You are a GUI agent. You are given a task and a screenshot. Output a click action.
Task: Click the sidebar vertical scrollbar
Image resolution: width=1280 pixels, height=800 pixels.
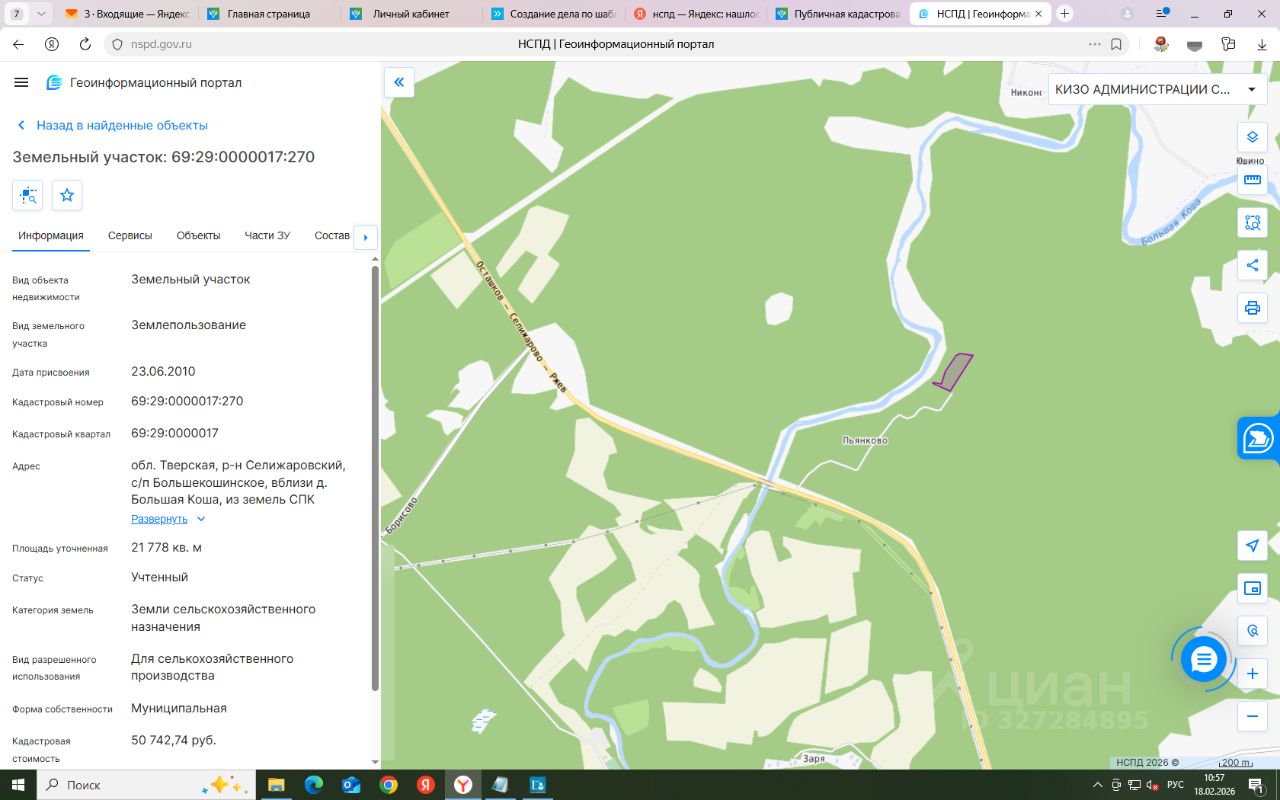coord(375,478)
